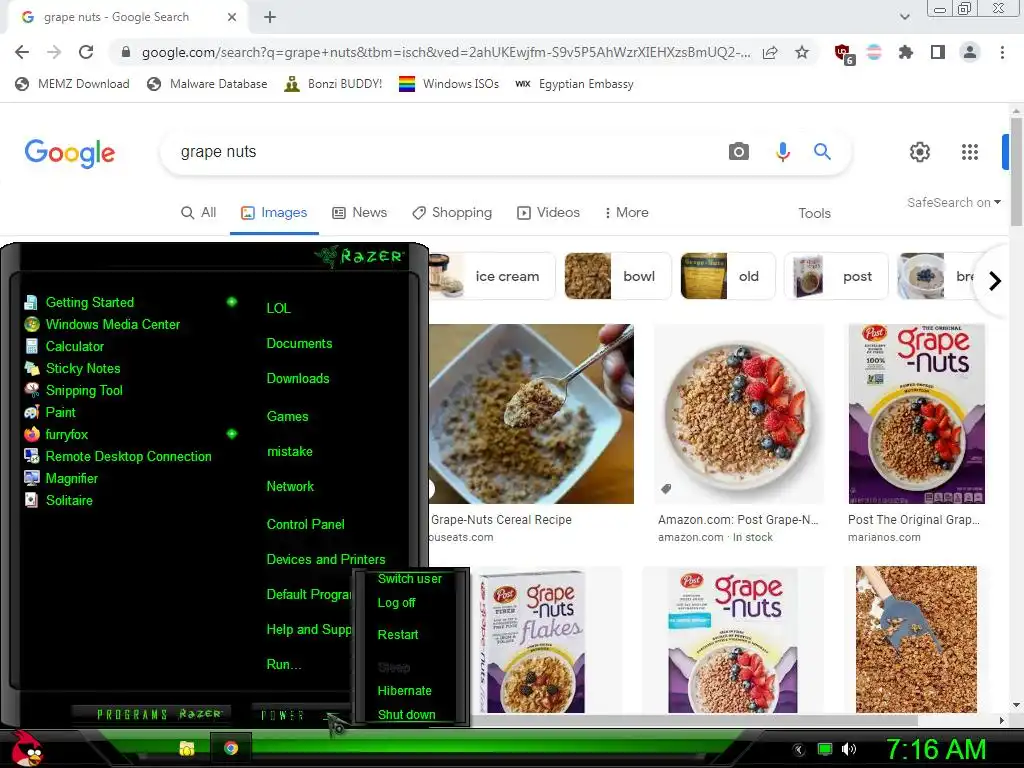Viewport: 1024px width, 768px height.
Task: Click inside the grape nuts search field
Action: [444, 152]
